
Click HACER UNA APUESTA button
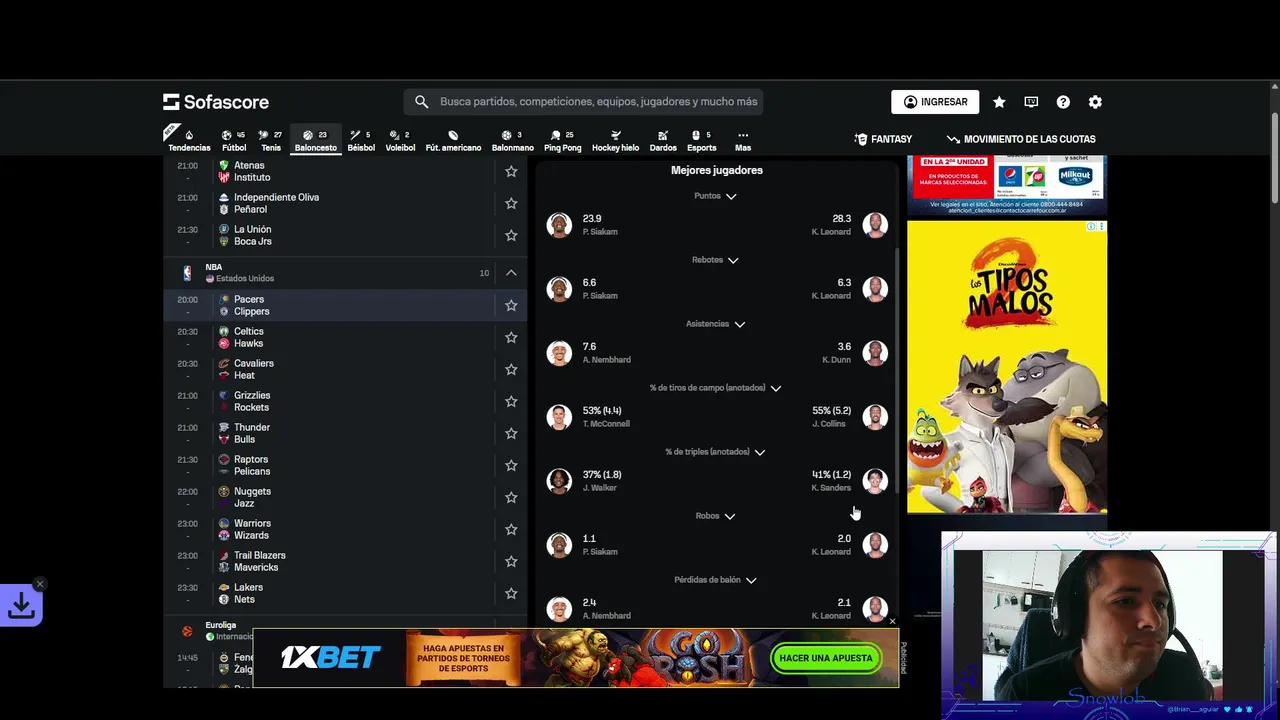pos(826,658)
